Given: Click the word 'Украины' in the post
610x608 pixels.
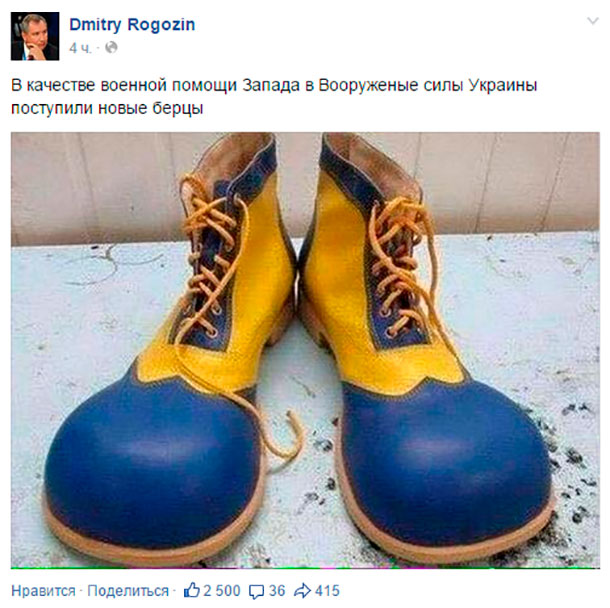Looking at the screenshot, I should point(503,86).
